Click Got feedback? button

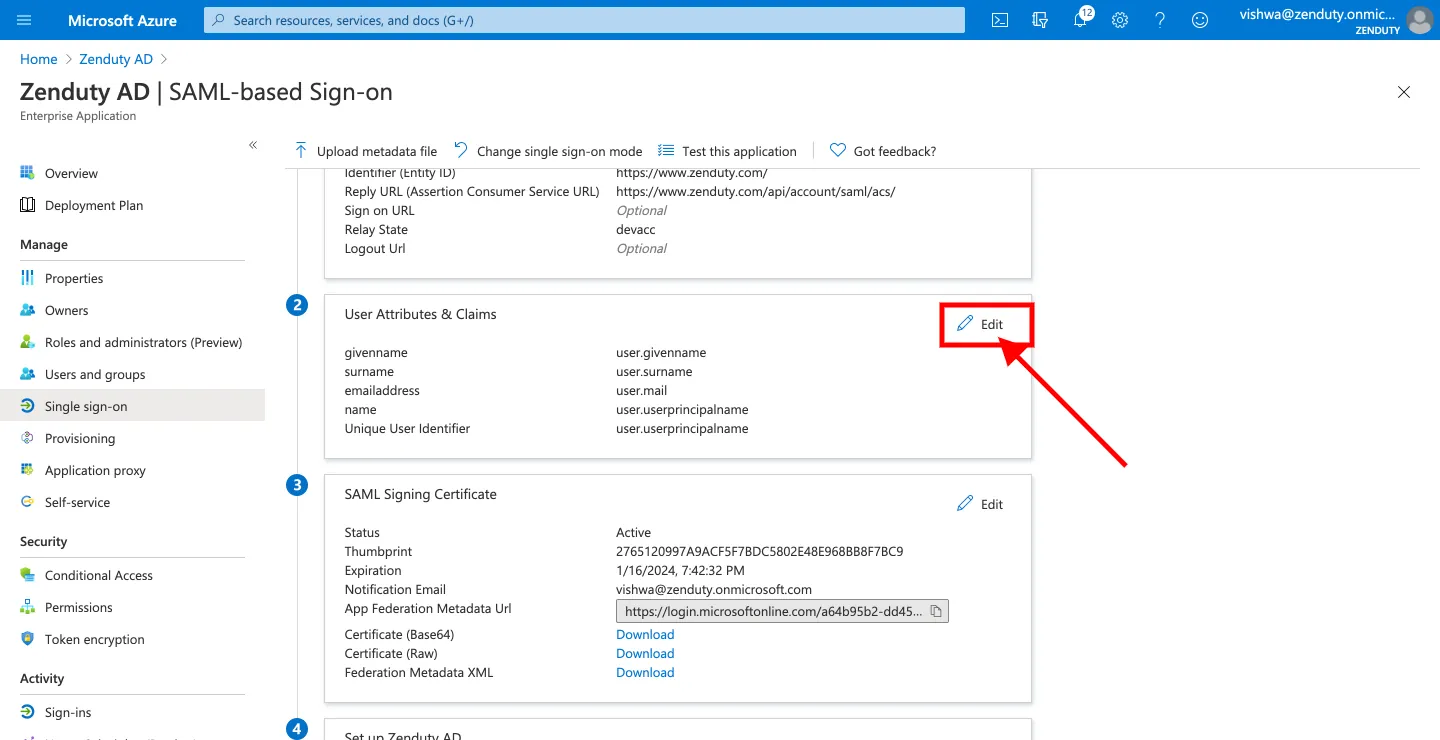click(883, 151)
